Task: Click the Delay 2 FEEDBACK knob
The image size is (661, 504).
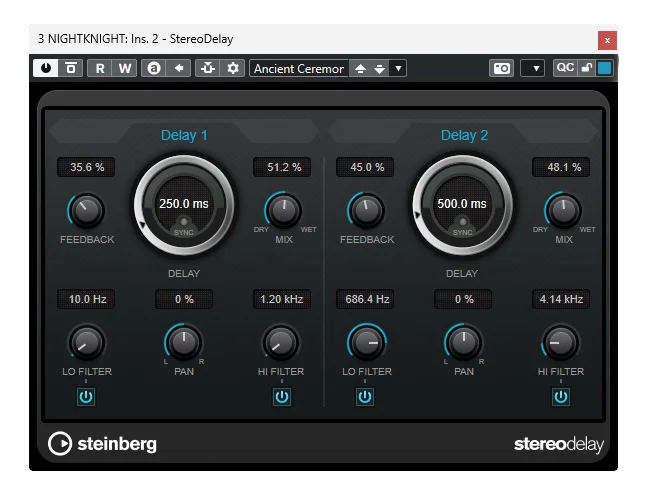Action: 366,210
